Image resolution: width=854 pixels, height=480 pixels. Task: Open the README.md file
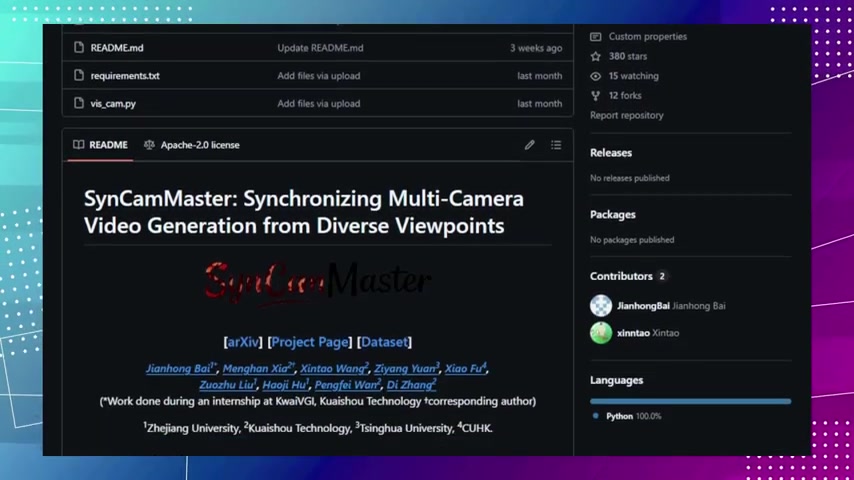tap(117, 48)
